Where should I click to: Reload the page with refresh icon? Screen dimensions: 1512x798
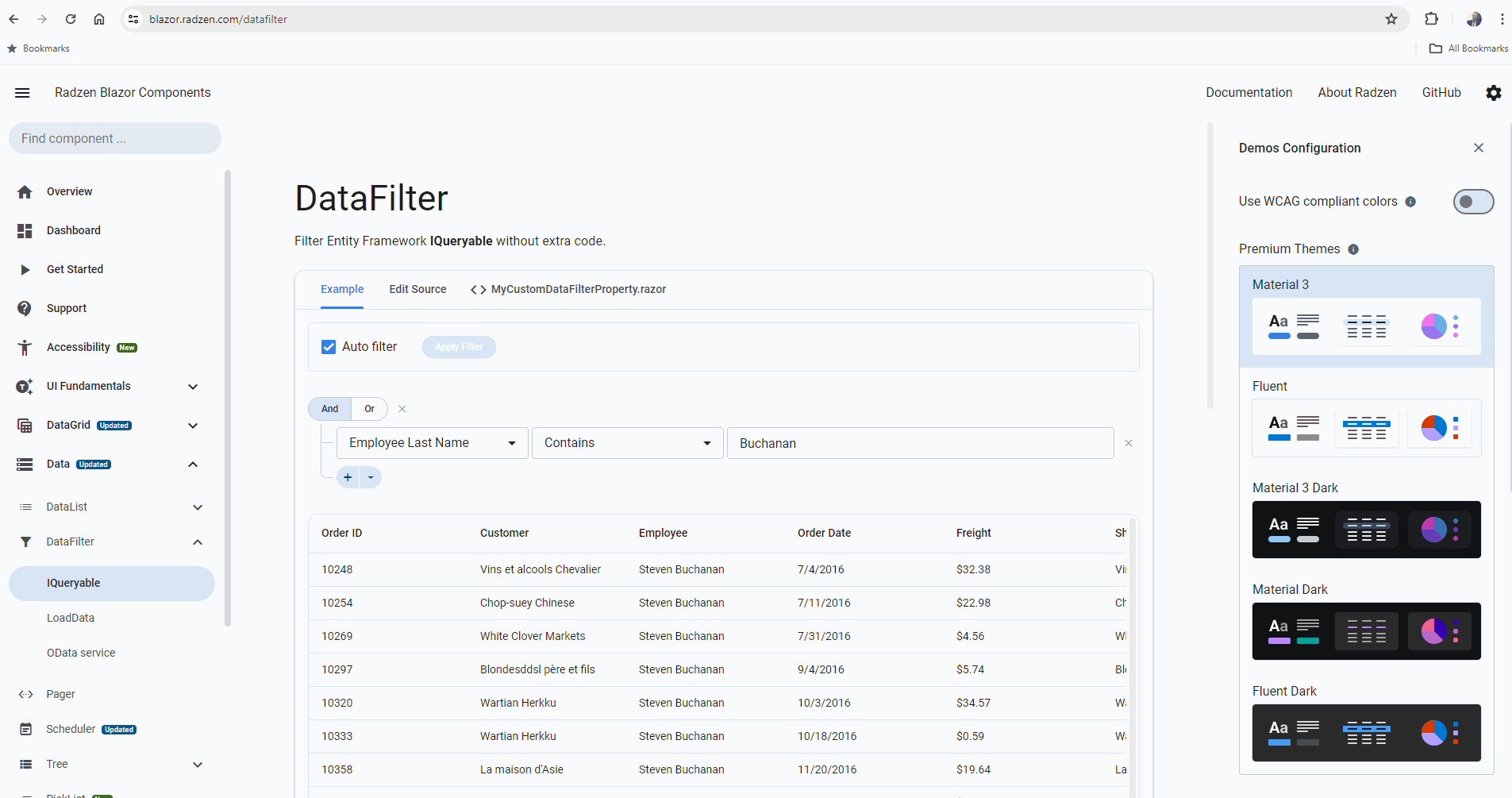tap(71, 19)
